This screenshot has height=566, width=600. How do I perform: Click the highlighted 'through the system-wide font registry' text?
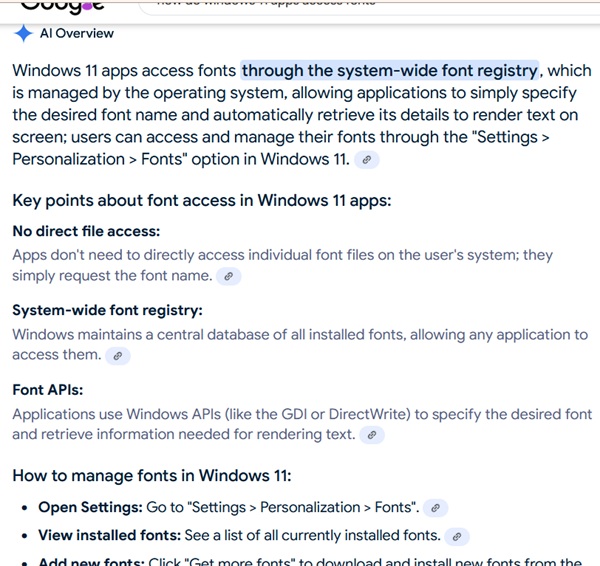390,71
